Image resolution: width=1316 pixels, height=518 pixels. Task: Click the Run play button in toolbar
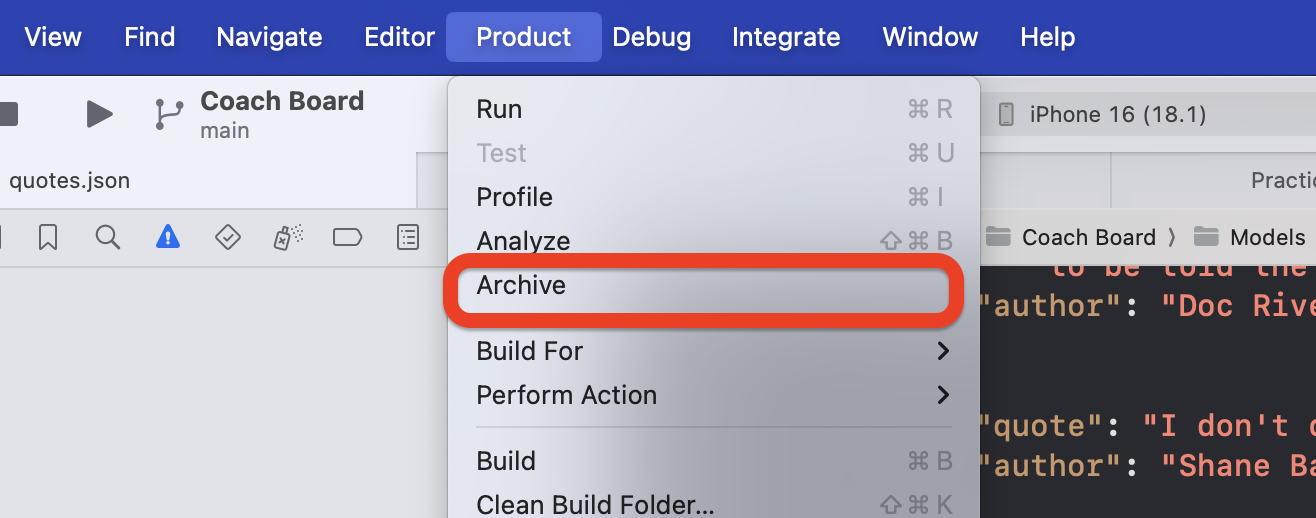pyautogui.click(x=99, y=114)
